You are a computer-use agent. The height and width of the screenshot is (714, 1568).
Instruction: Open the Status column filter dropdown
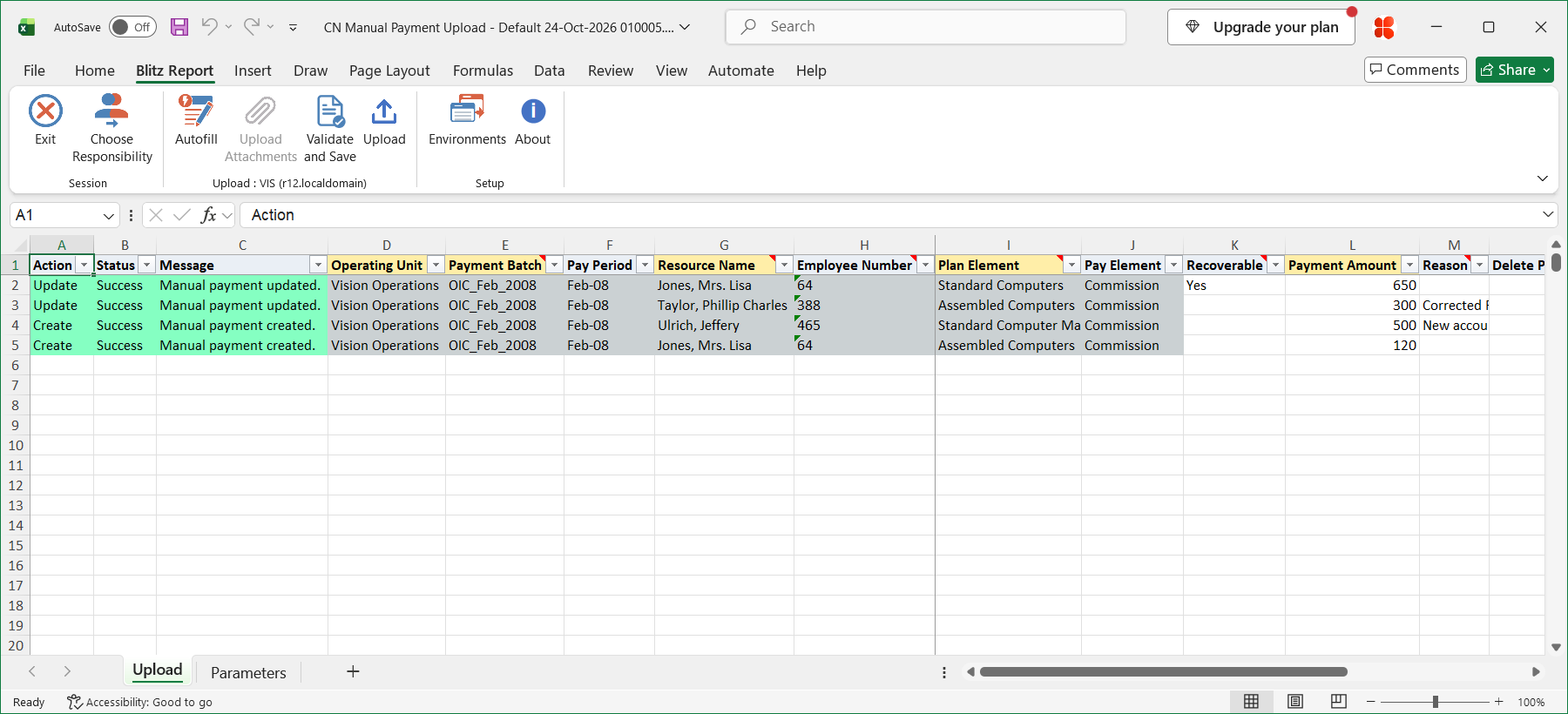146,265
